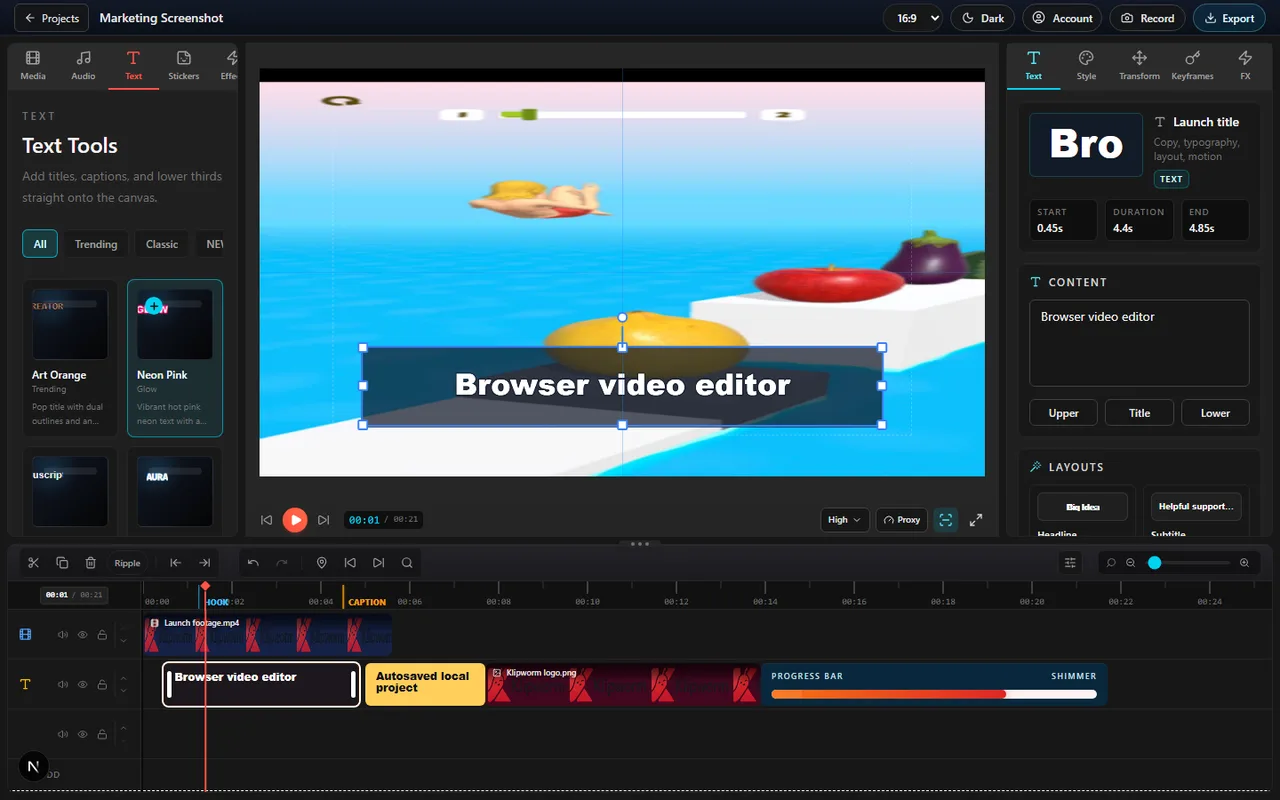Screen dimensions: 1280x800
Task: Skip to previous frame in preview controls
Action: click(x=267, y=520)
